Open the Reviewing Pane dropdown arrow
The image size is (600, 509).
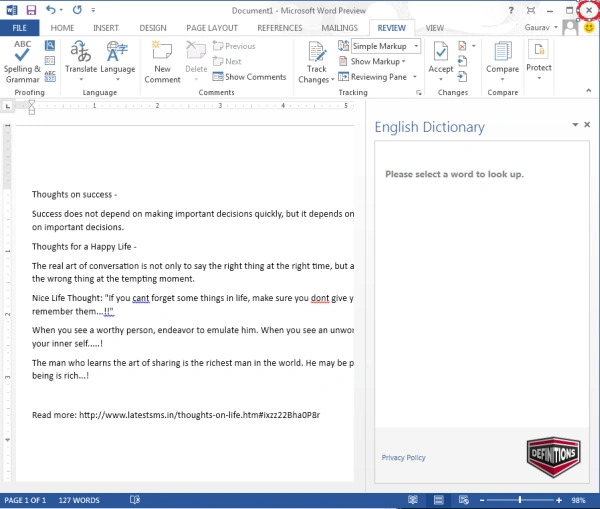click(415, 77)
